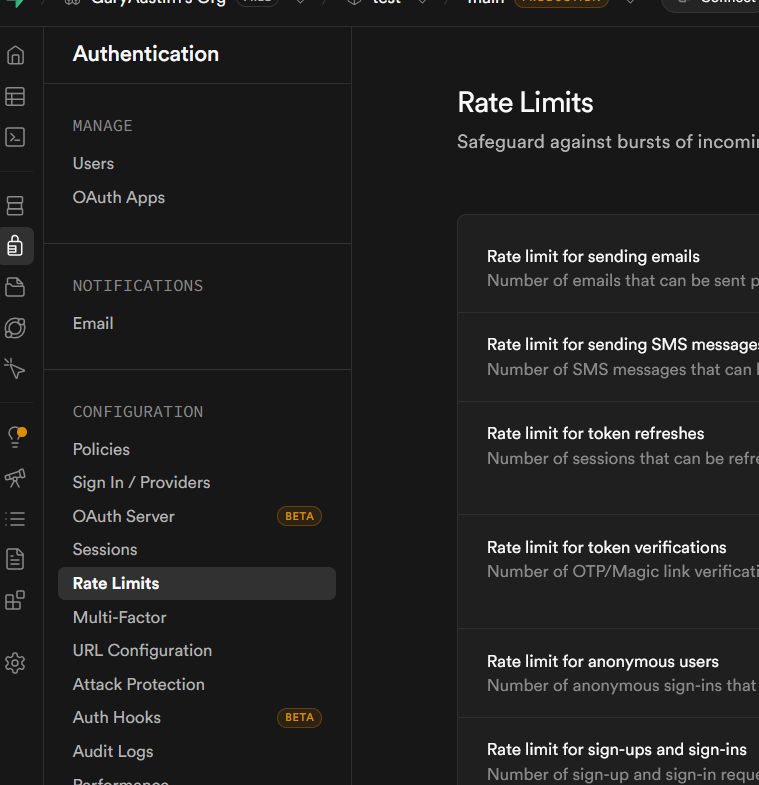Open URL Configuration settings

[x=142, y=650]
